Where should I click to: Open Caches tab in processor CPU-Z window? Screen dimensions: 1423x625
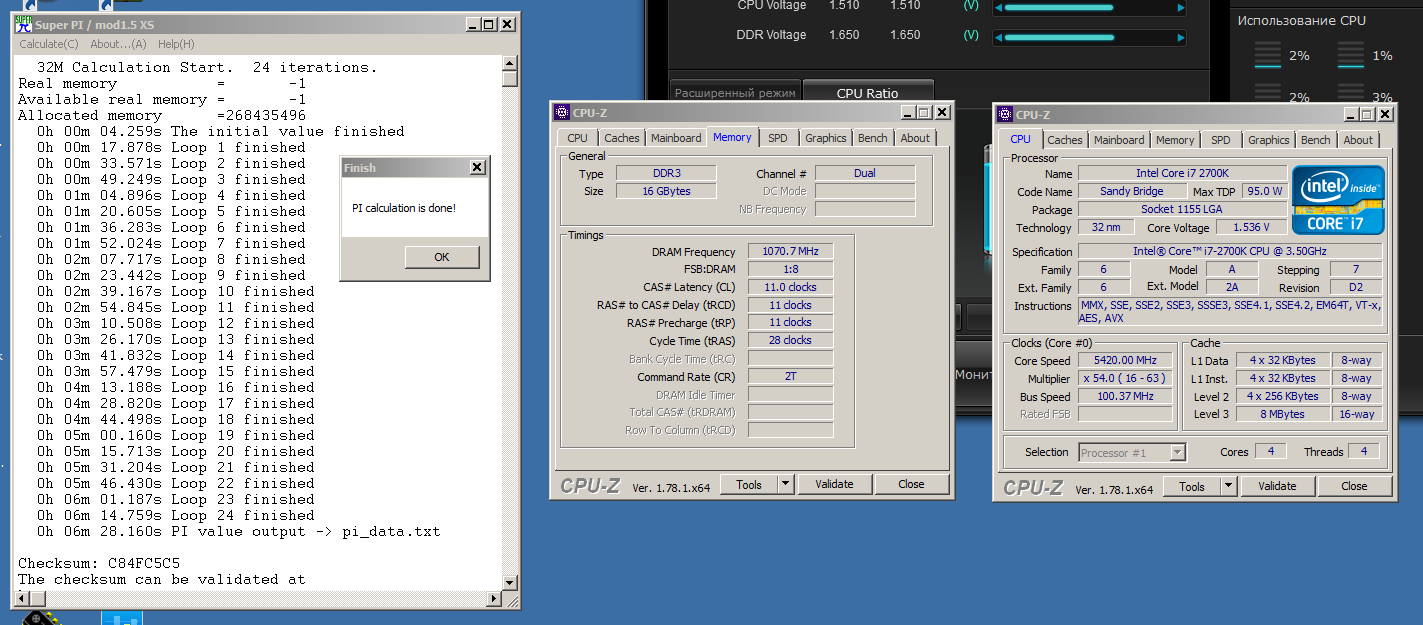pyautogui.click(x=1064, y=140)
